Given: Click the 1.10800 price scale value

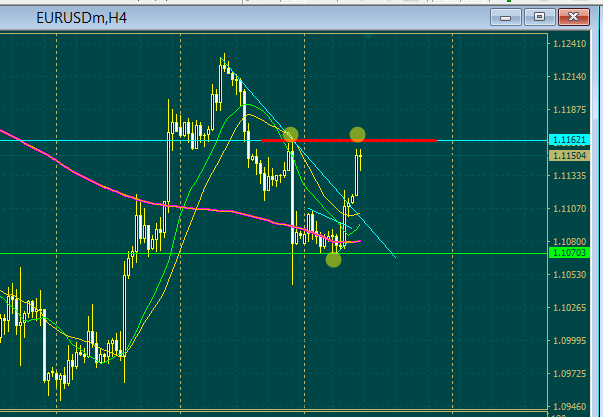Looking at the screenshot, I should coord(570,242).
